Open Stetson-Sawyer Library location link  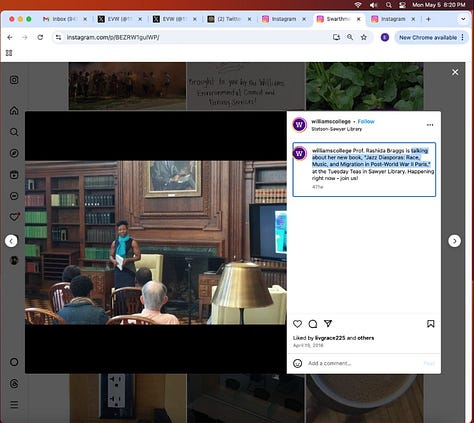click(336, 129)
